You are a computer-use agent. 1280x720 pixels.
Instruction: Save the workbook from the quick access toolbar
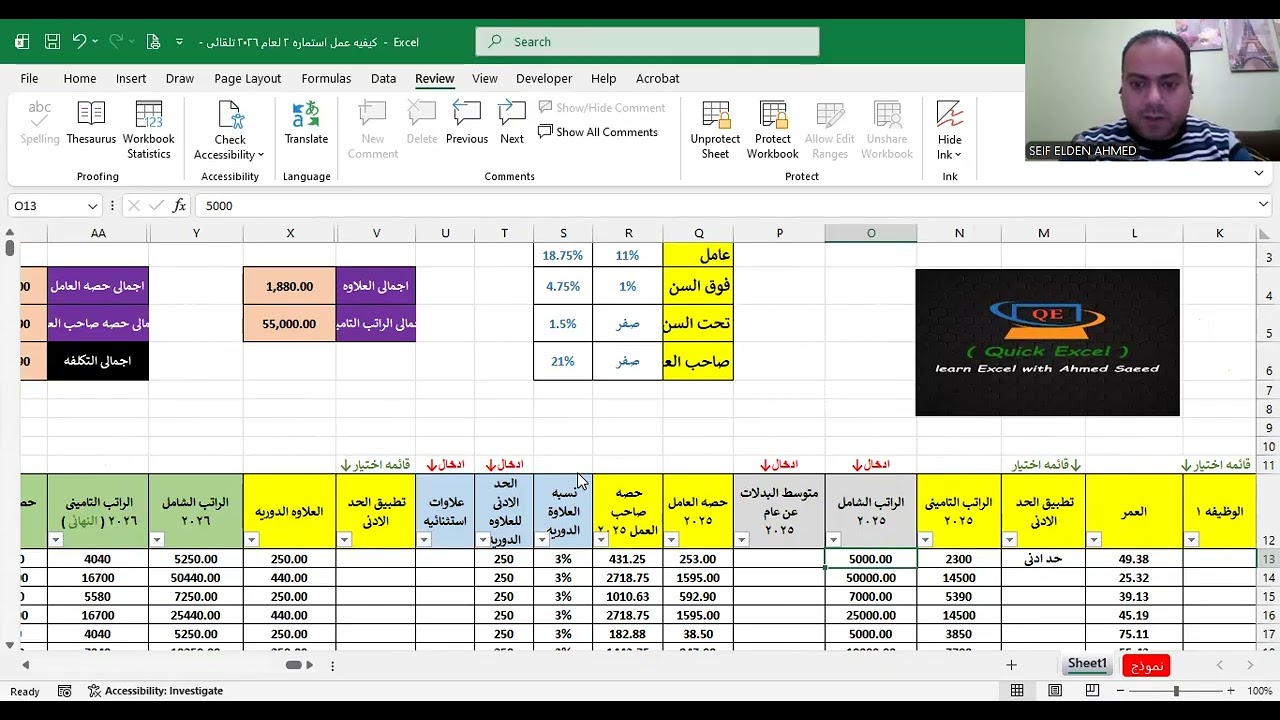[52, 42]
